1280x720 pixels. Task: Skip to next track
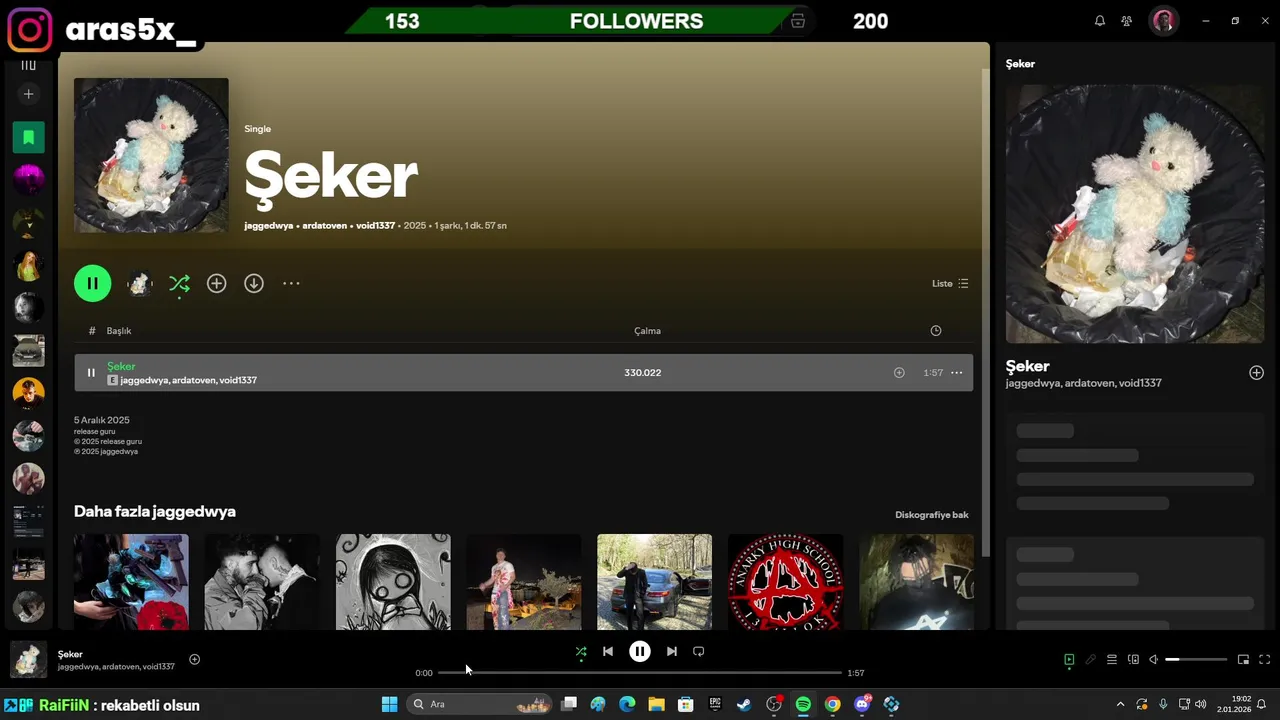672,652
